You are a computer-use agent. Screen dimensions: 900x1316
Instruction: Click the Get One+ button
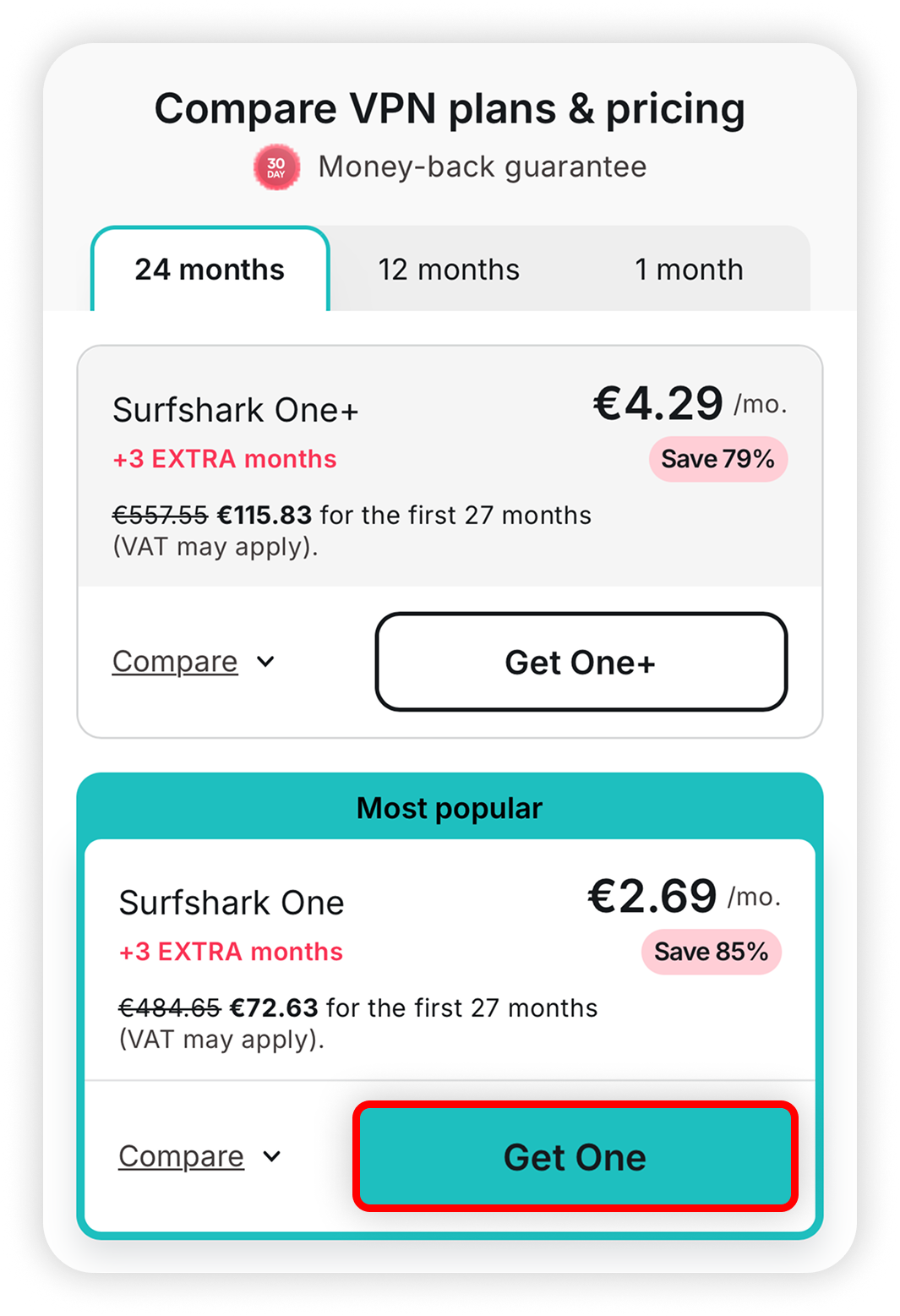coord(581,662)
